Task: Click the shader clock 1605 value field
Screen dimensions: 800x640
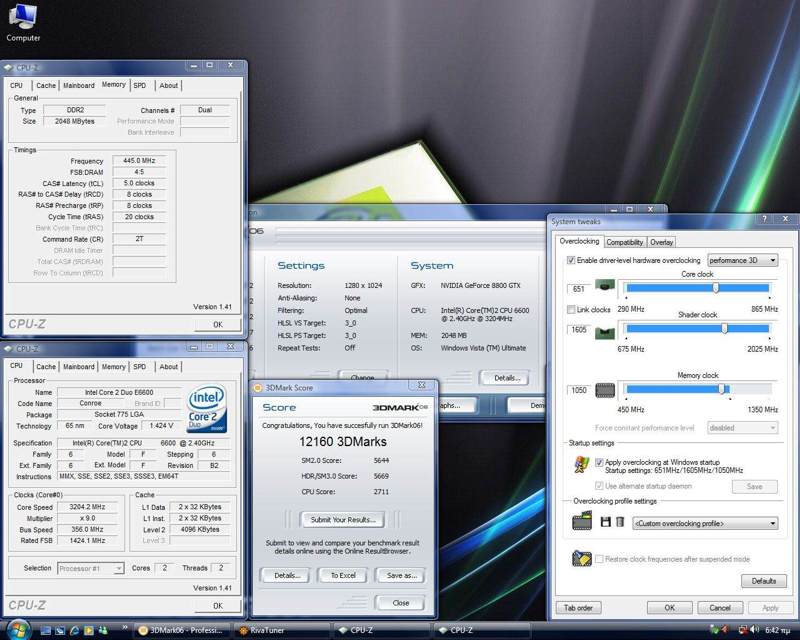Action: [579, 330]
